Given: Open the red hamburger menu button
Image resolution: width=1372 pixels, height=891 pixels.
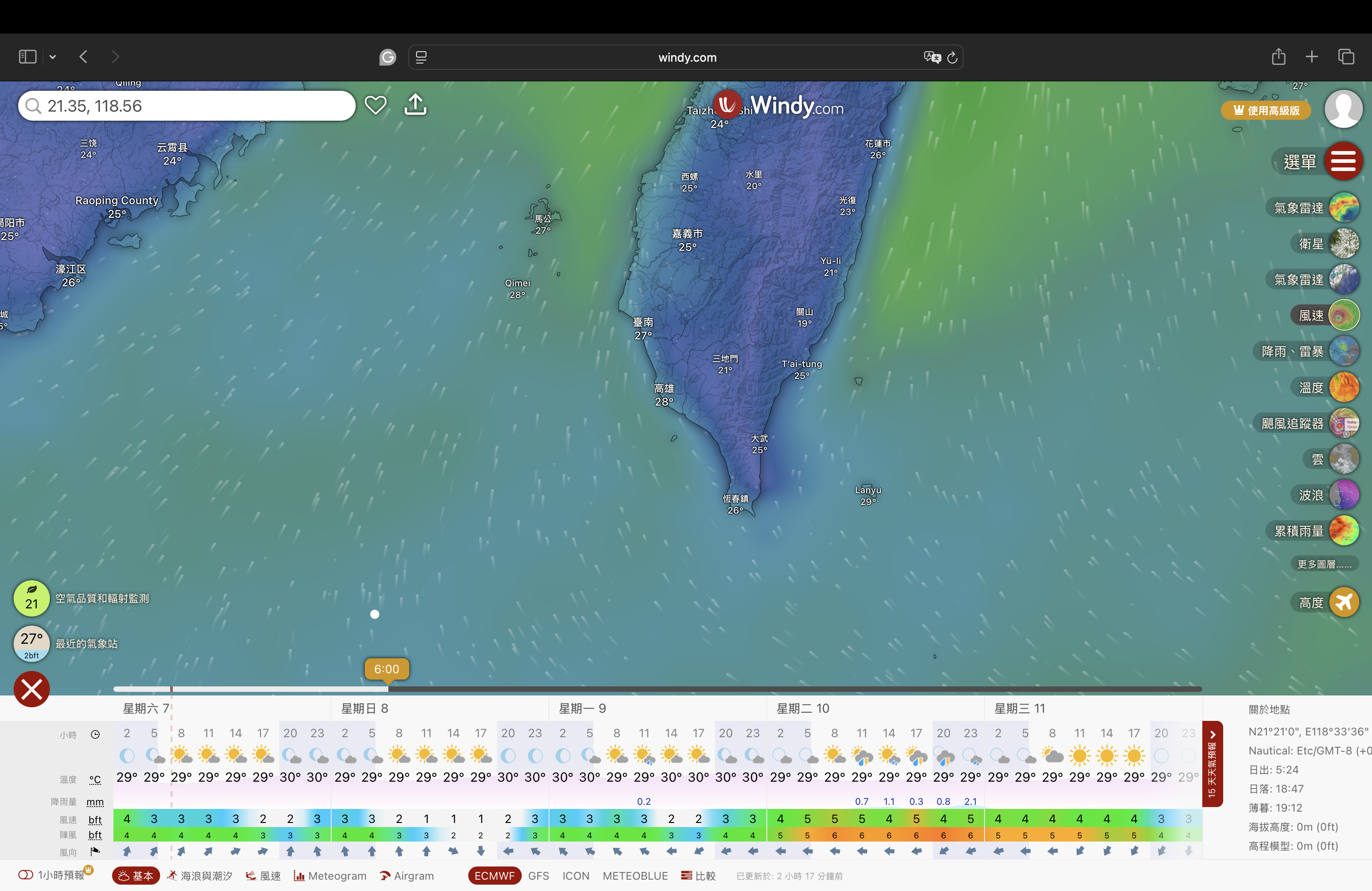Looking at the screenshot, I should tap(1343, 162).
